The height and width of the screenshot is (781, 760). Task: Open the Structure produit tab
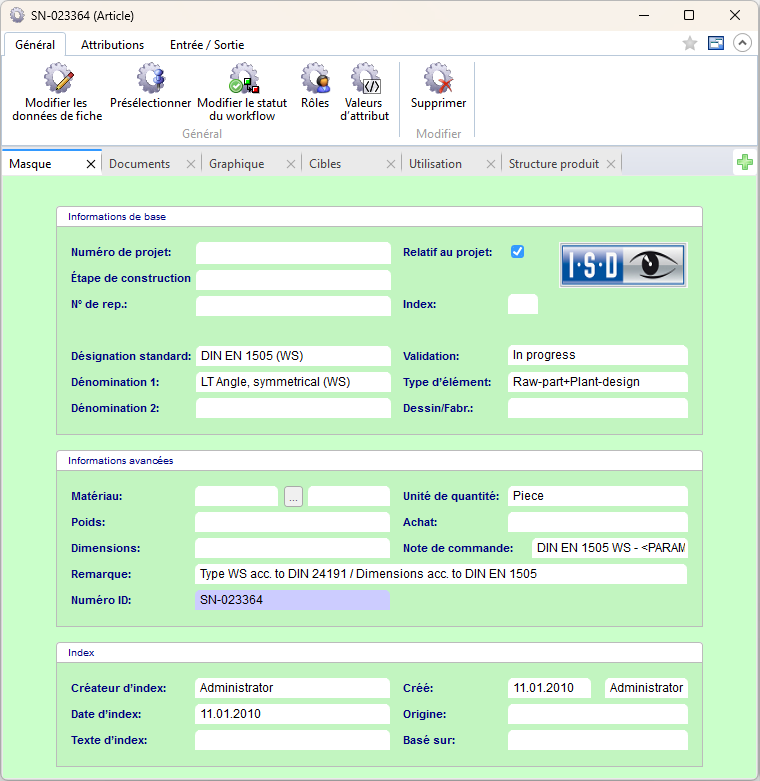click(553, 164)
